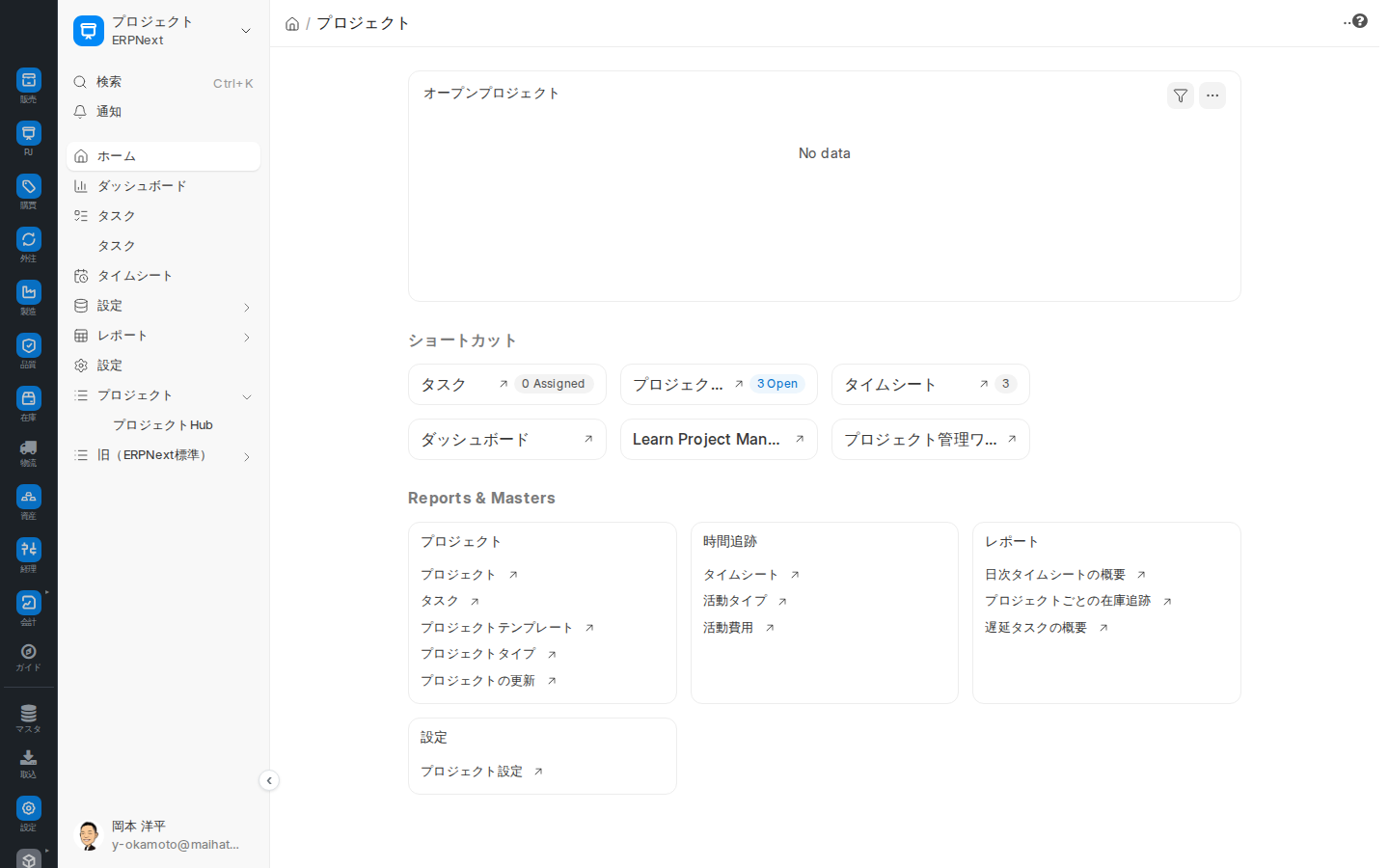Screen dimensions: 1389x868
Task: Open the ガイド compass icon
Action: pyautogui.click(x=29, y=652)
